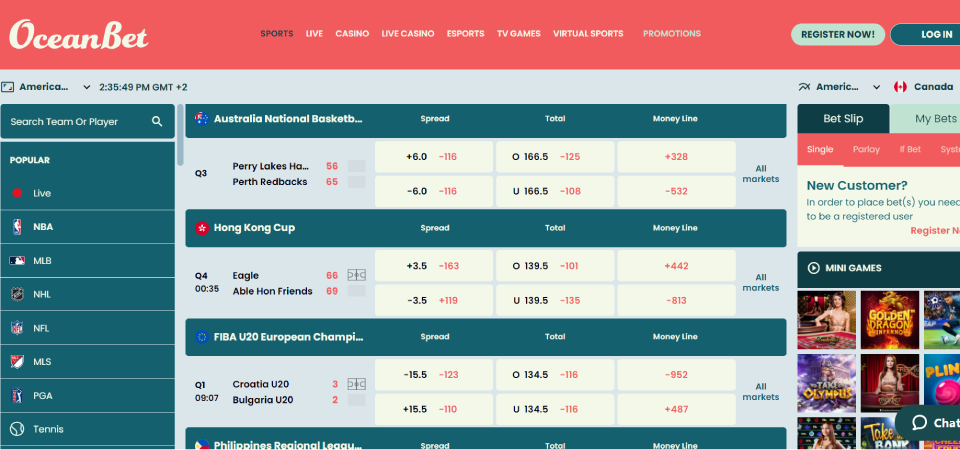Expand the American odds format dropdown
Viewport: 960px width, 450px height.
[x=840, y=87]
